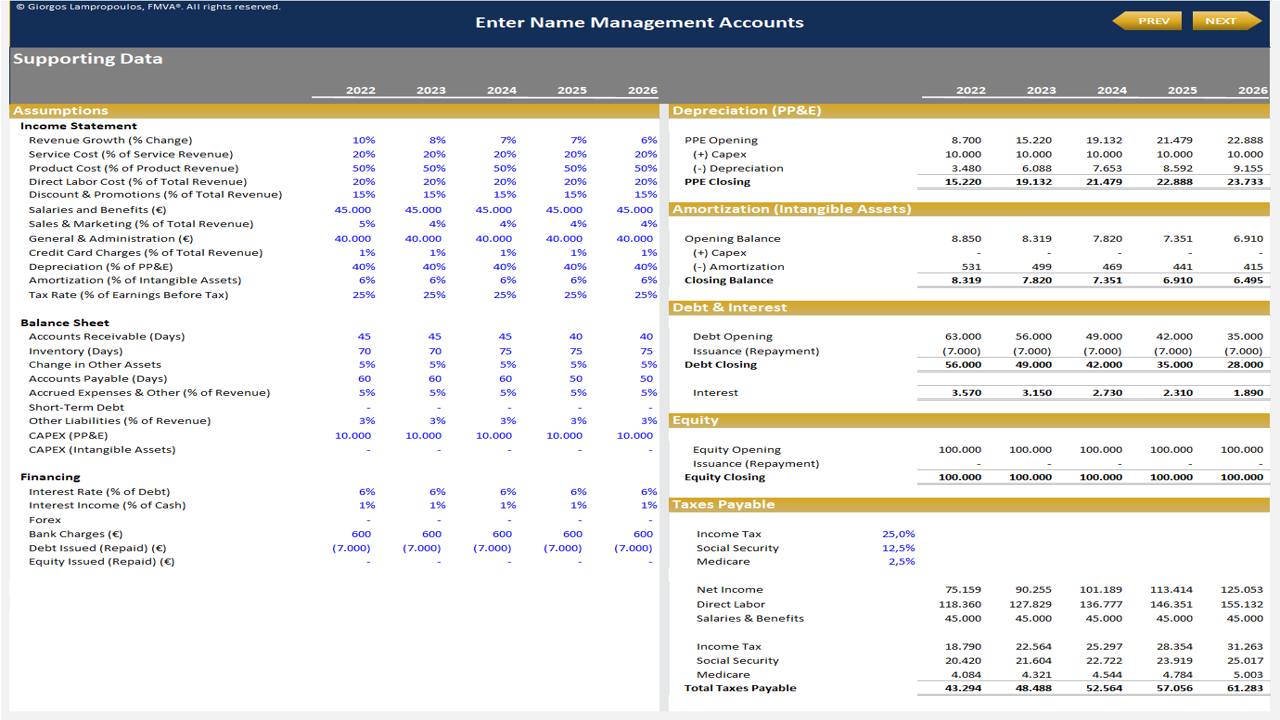Select Short-Term Debt row label
Image resolution: width=1280 pixels, height=720 pixels.
coord(77,407)
